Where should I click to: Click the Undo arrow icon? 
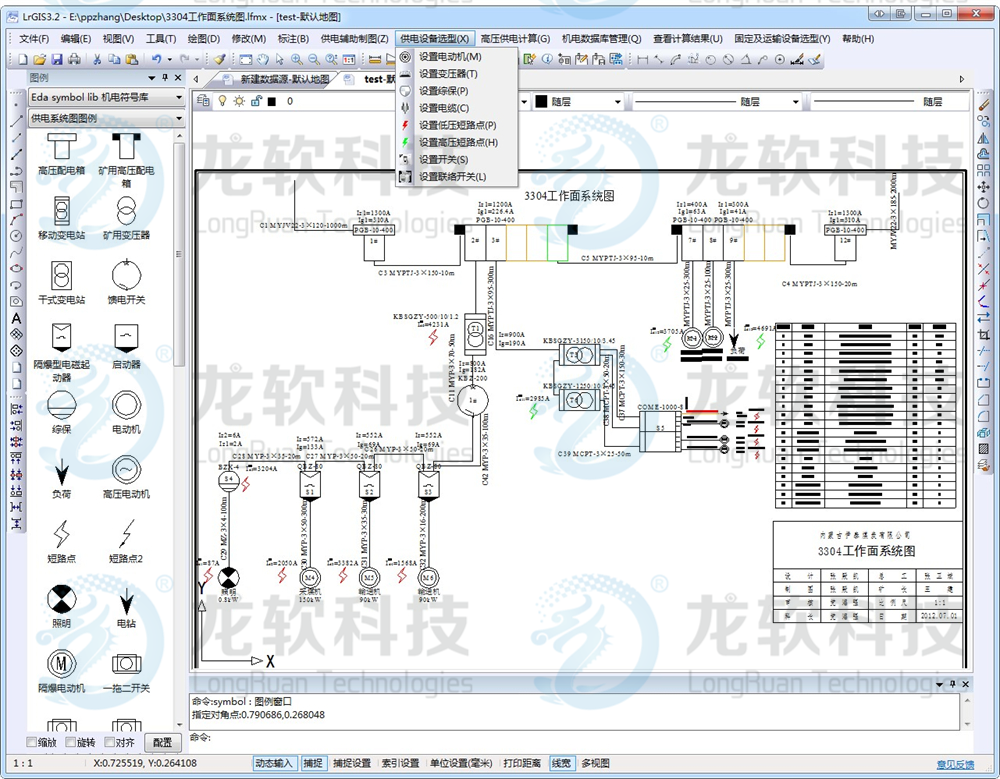157,60
